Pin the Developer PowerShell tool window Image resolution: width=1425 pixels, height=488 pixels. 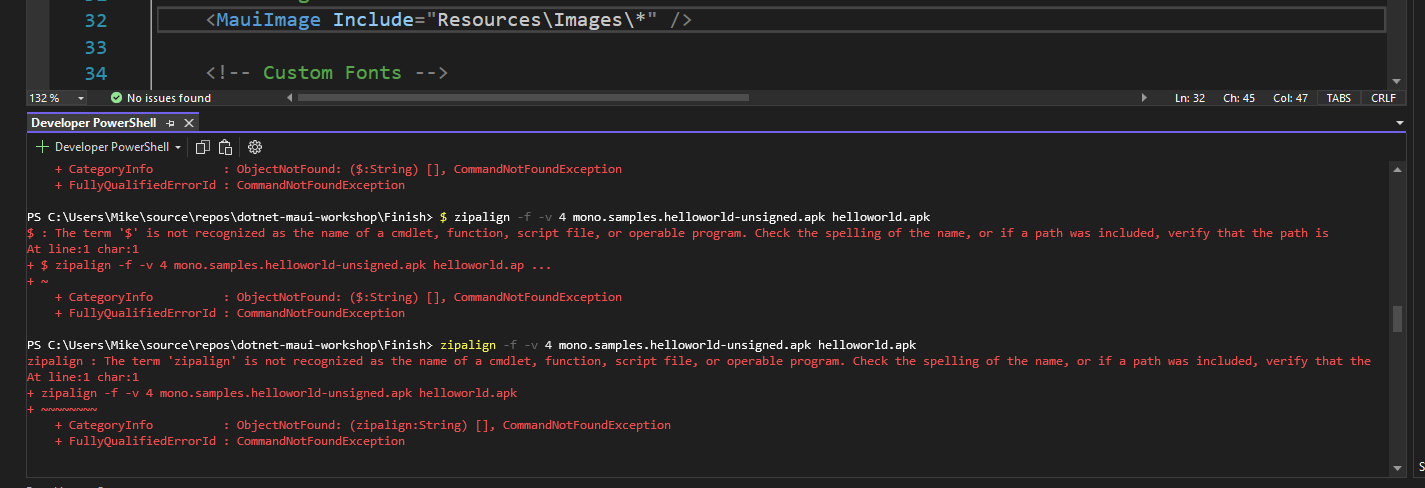(171, 122)
